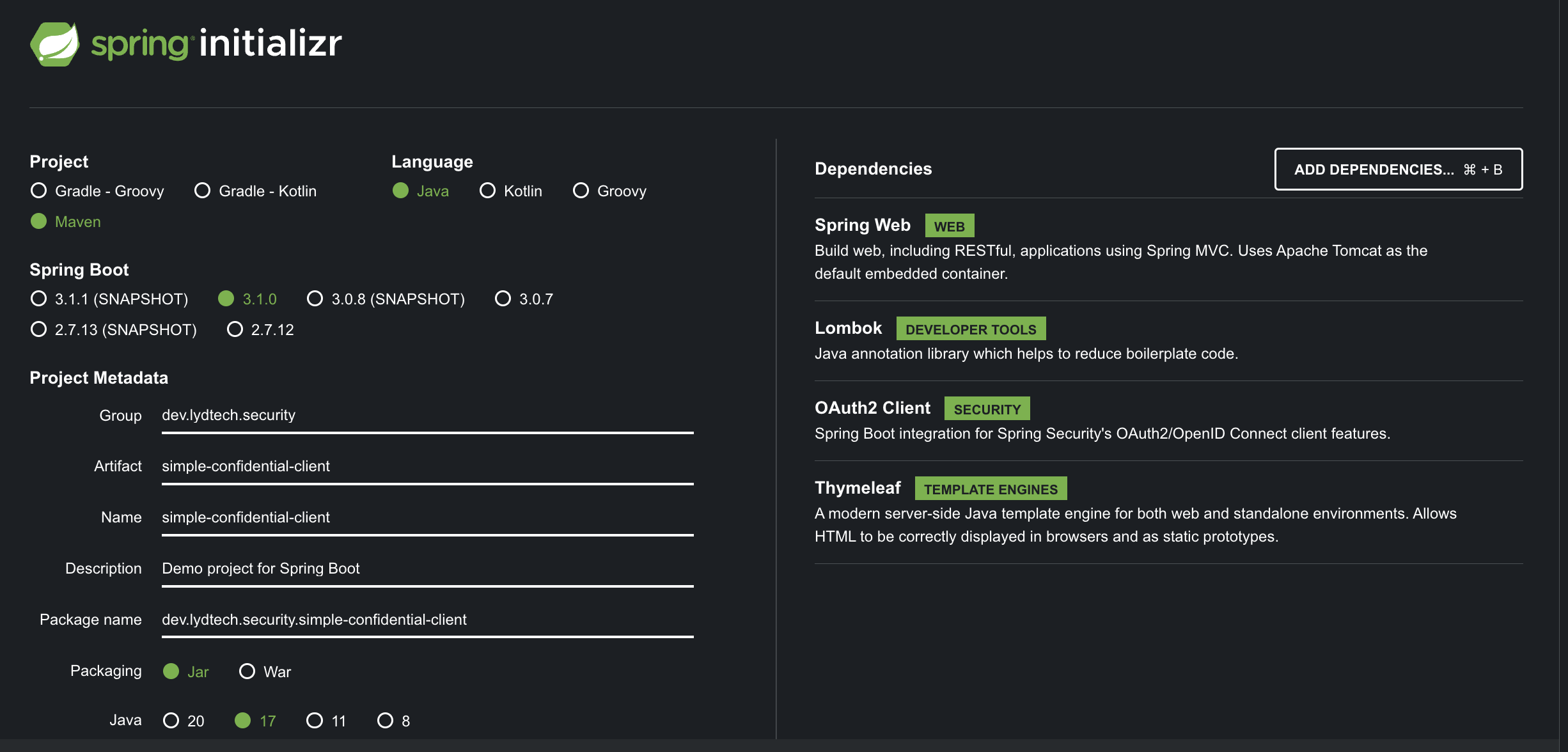Set packaging to War
The height and width of the screenshot is (752, 1568).
(x=265, y=672)
